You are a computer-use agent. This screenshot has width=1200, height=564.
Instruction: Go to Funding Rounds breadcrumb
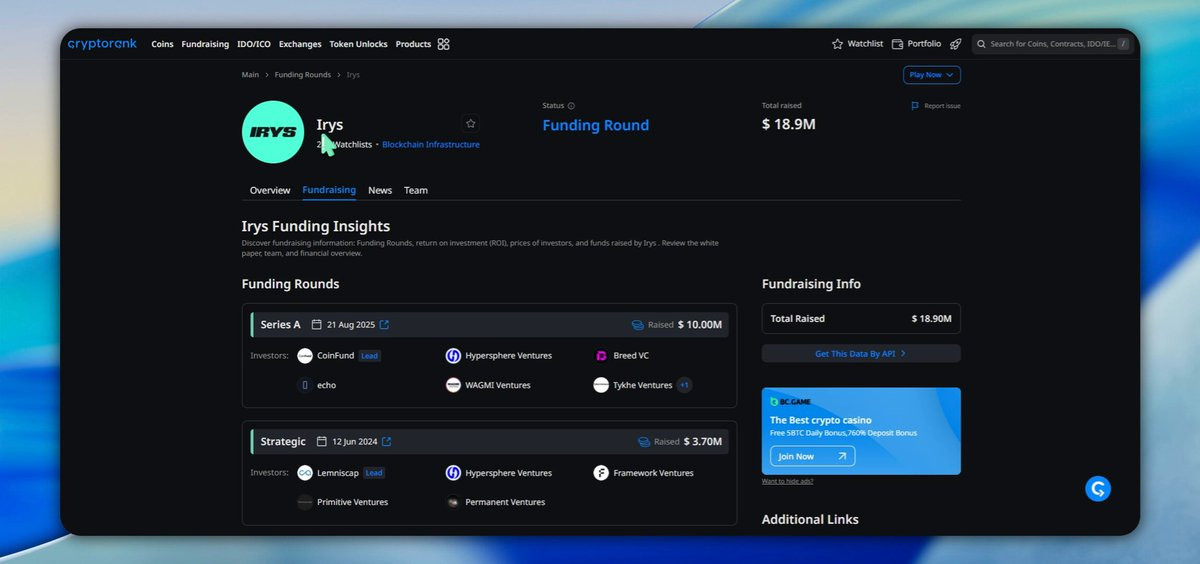302,75
